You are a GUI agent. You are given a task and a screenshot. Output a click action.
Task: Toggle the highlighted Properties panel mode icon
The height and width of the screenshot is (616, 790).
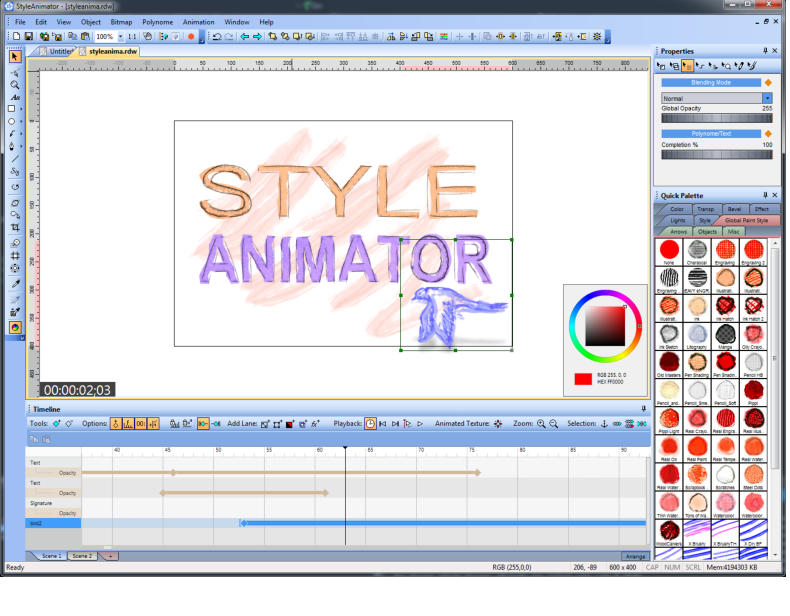pos(687,66)
